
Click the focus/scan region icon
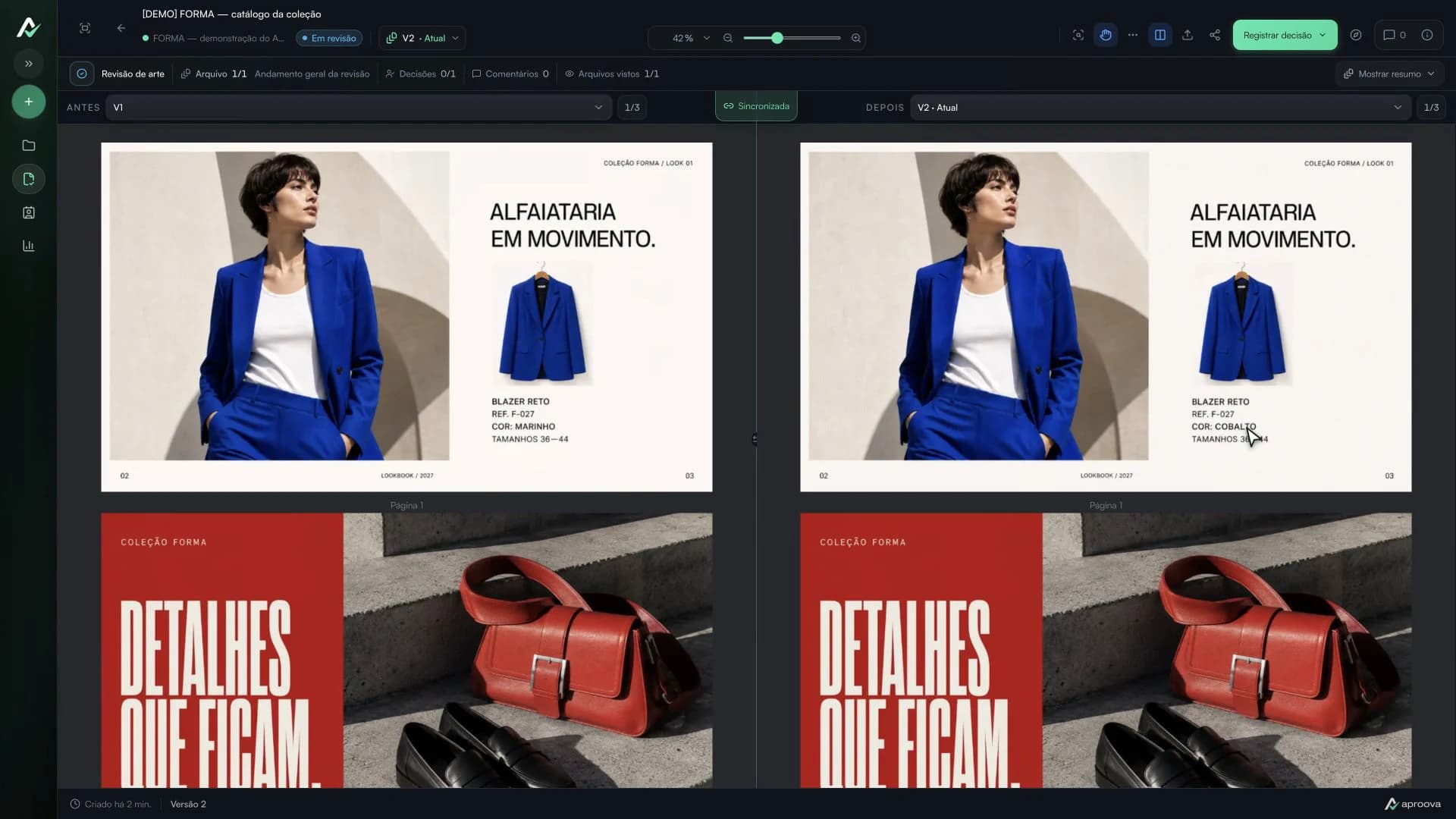point(1078,35)
